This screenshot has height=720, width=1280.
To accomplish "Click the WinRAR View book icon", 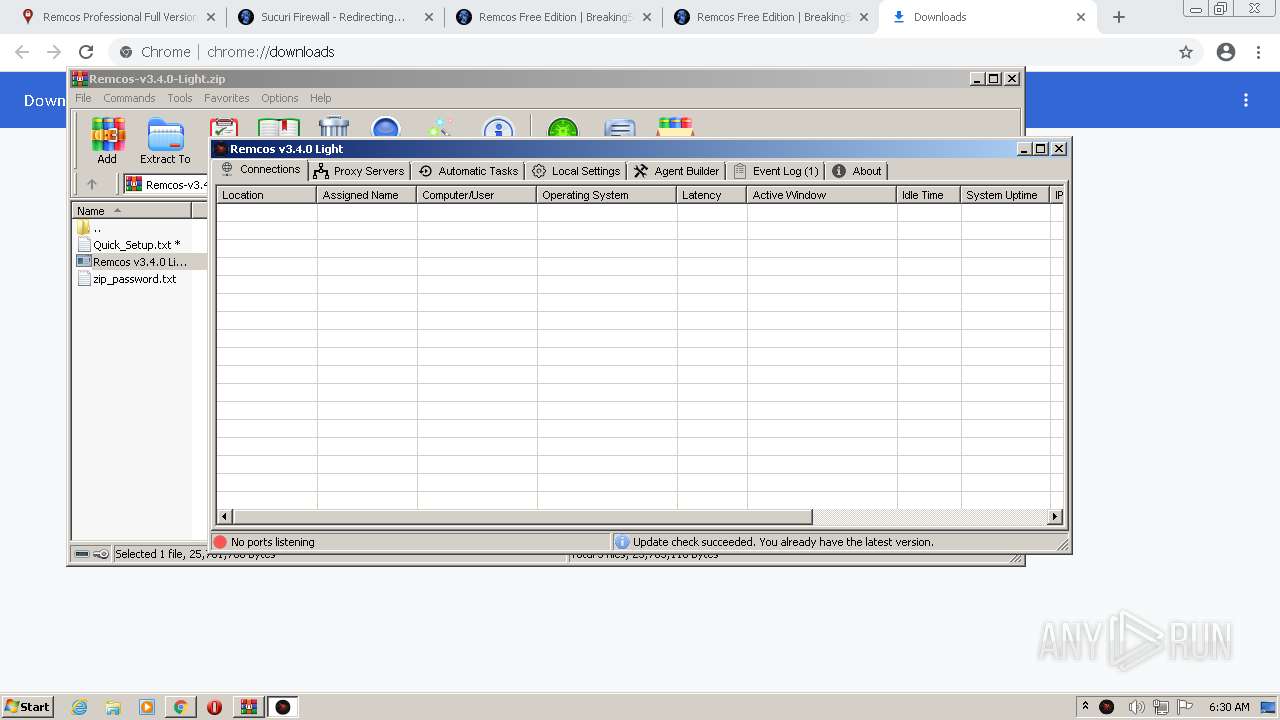I will 279,128.
